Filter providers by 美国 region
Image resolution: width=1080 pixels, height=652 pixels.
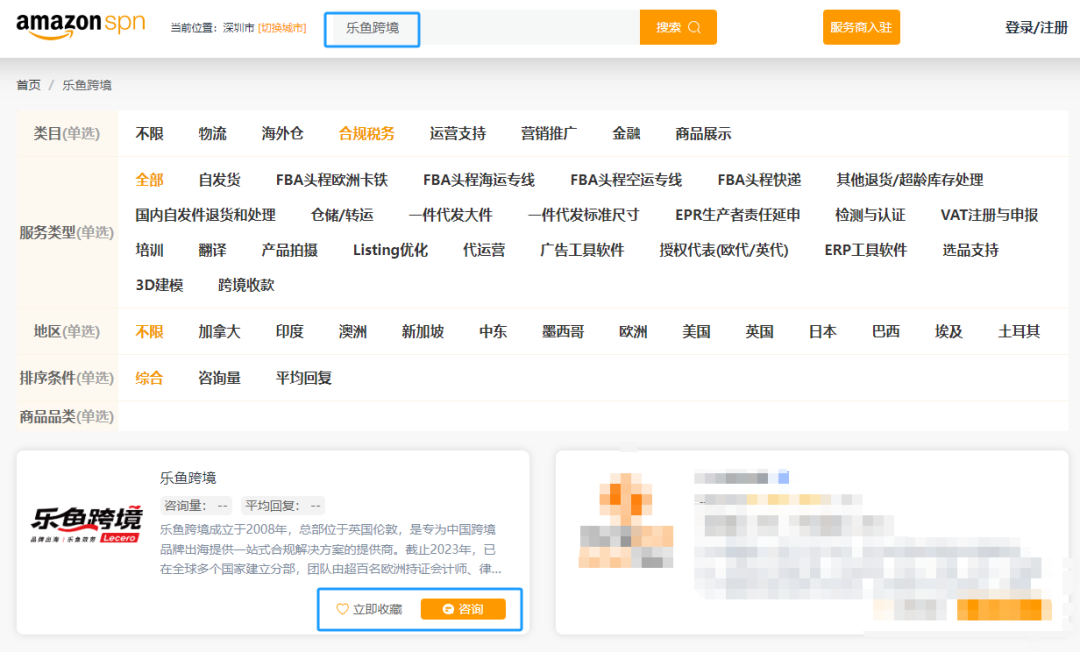pyautogui.click(x=696, y=330)
